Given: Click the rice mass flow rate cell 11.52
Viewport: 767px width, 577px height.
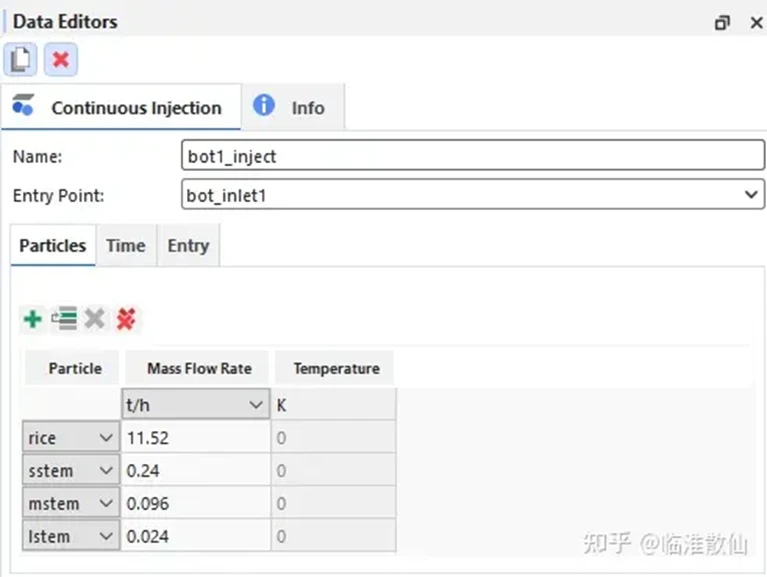Looking at the screenshot, I should point(196,438).
